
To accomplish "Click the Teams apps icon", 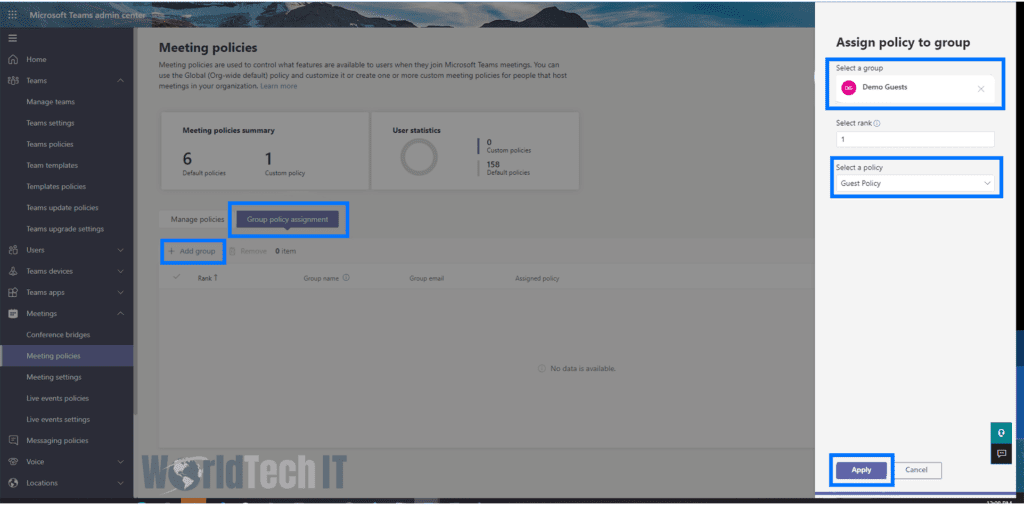I will (x=12, y=292).
